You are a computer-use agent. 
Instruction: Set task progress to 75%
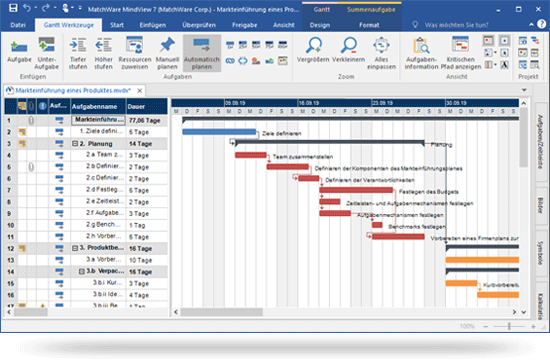[x=269, y=45]
